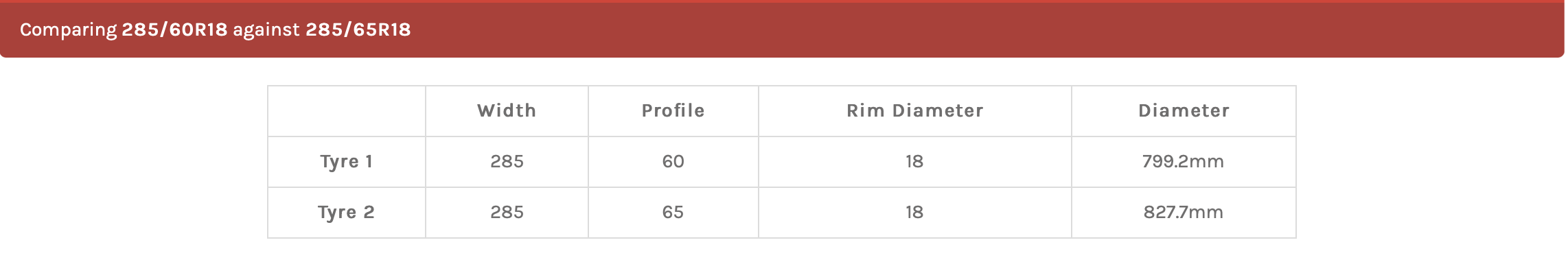Click the word Comparing in banner

[x=69, y=30]
